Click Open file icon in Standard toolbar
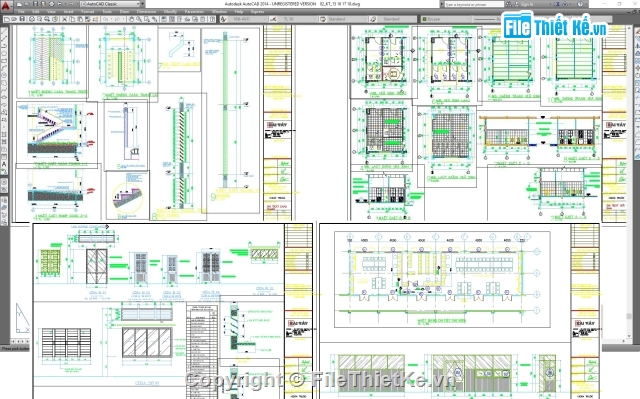 click(x=14, y=19)
